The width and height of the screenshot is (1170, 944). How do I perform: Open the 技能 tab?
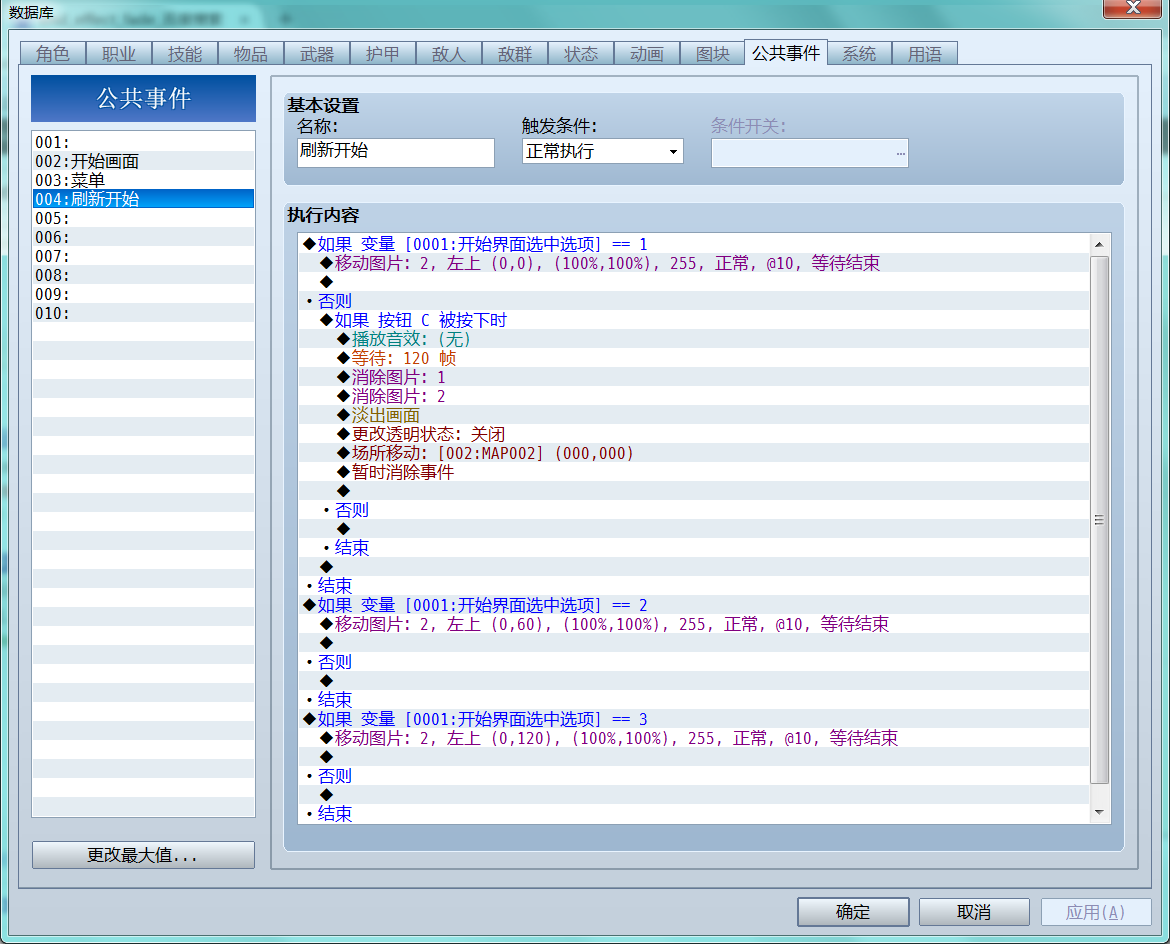184,54
